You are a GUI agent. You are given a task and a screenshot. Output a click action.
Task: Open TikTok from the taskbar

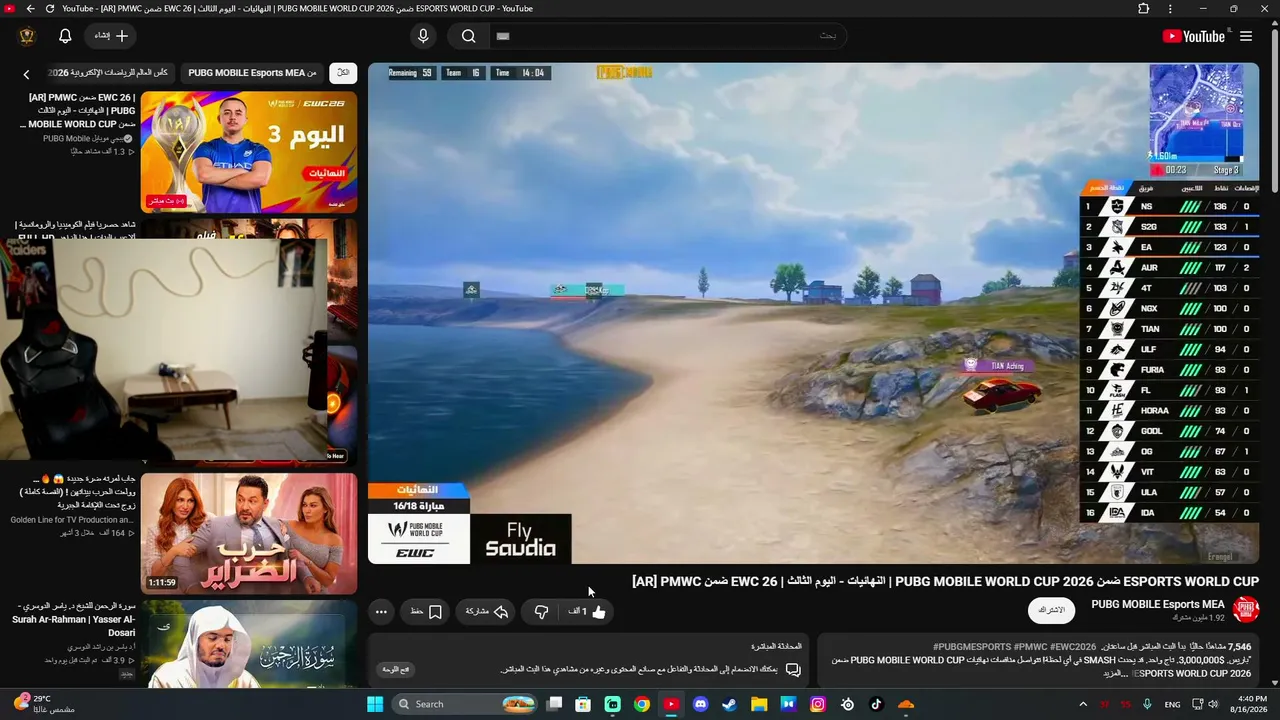tap(877, 704)
